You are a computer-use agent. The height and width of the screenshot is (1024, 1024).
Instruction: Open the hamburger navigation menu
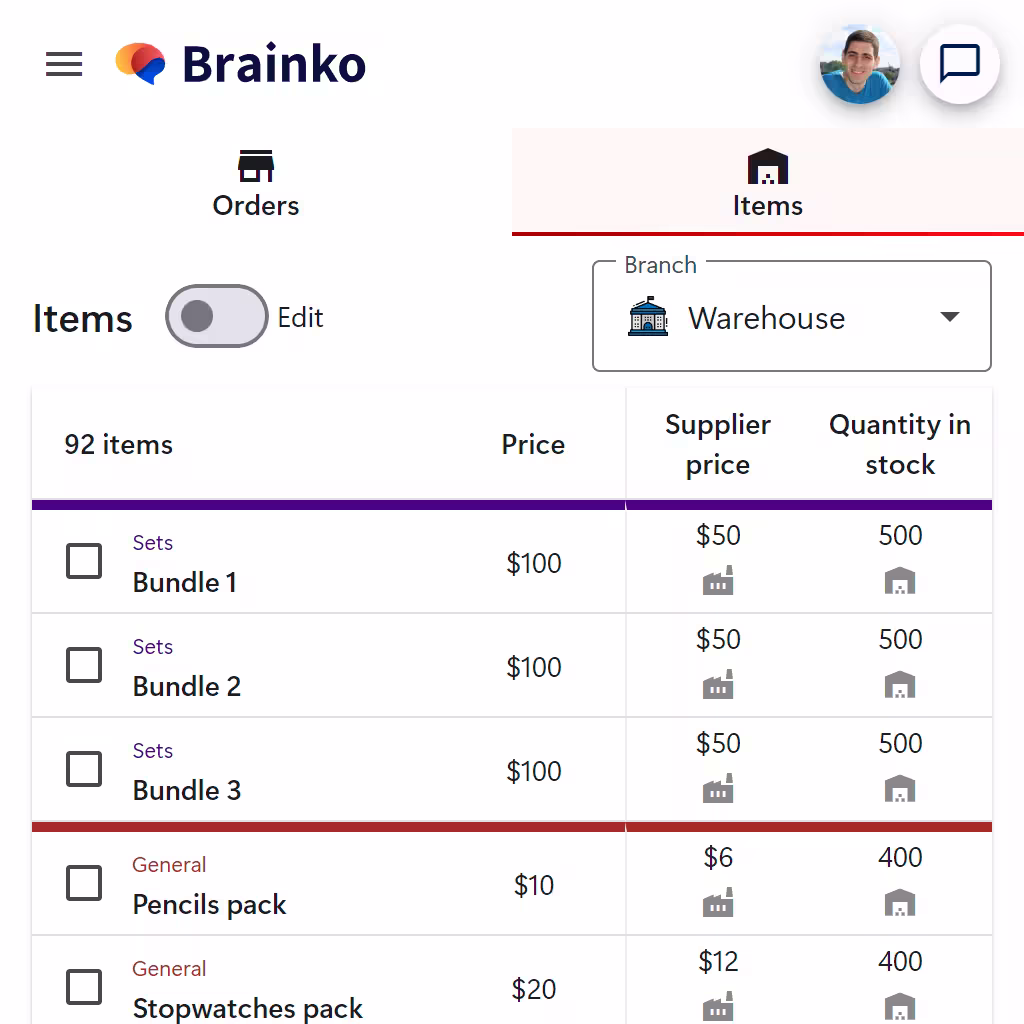[x=64, y=64]
